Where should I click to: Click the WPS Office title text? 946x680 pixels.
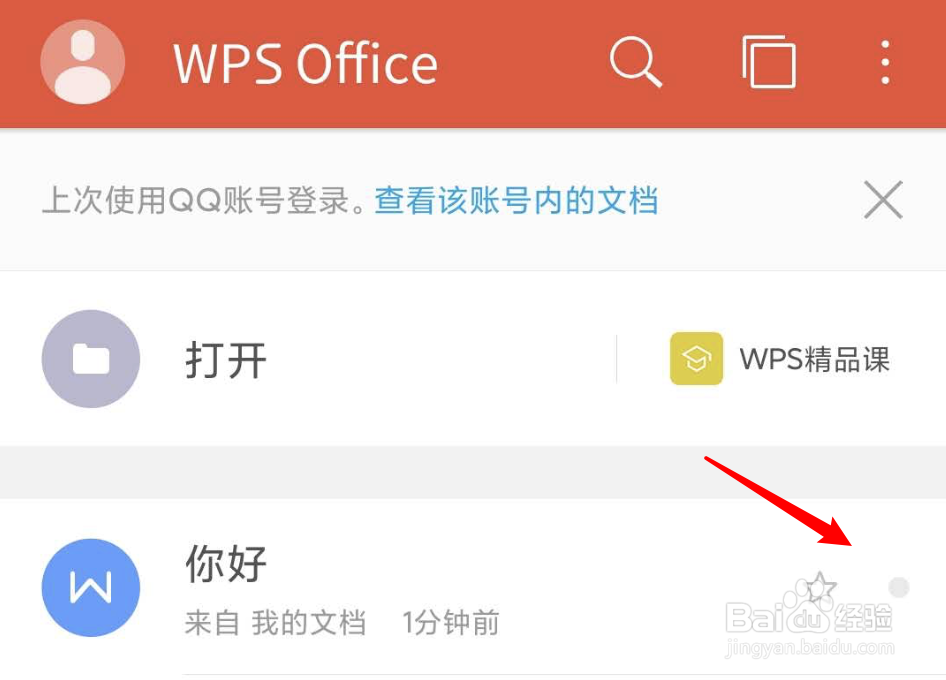pos(305,63)
